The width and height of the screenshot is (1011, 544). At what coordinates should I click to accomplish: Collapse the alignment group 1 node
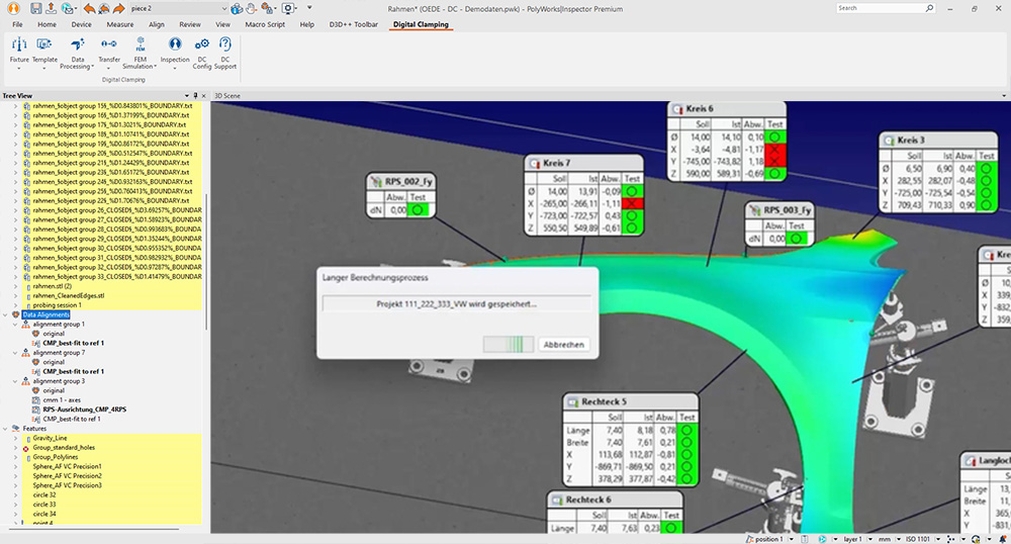pos(15,324)
